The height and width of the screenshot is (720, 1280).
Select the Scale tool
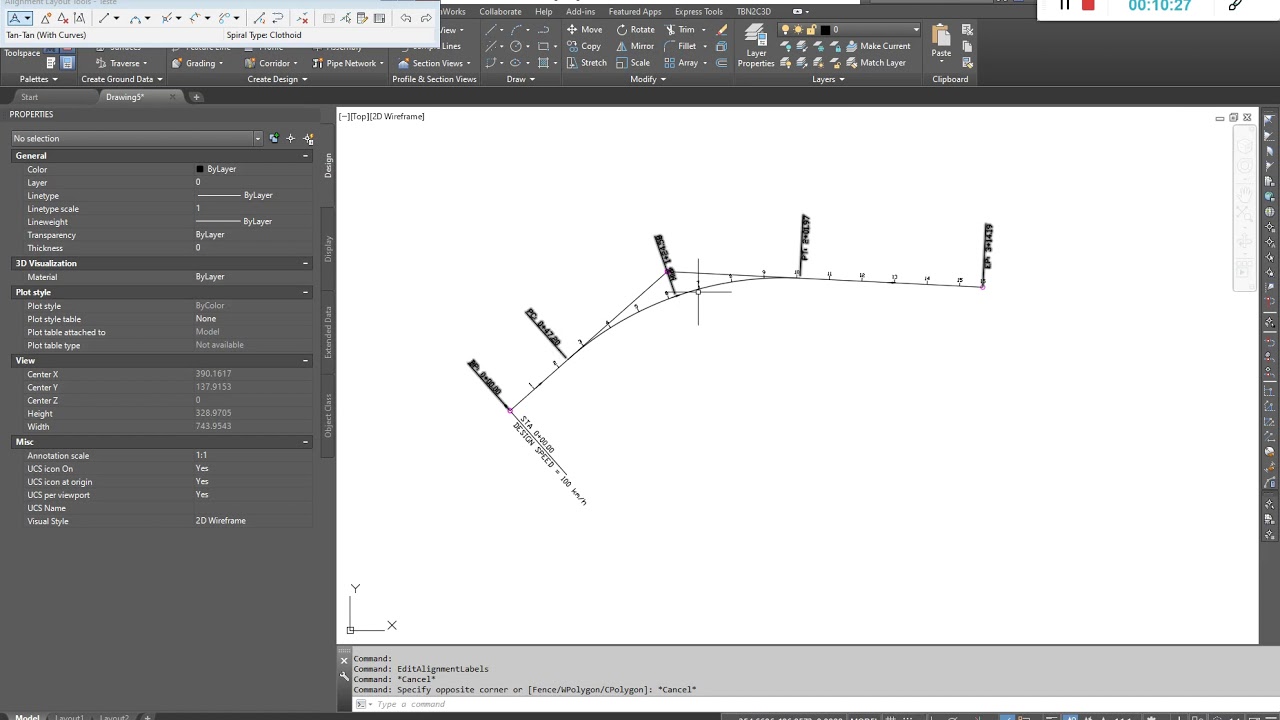click(x=633, y=62)
